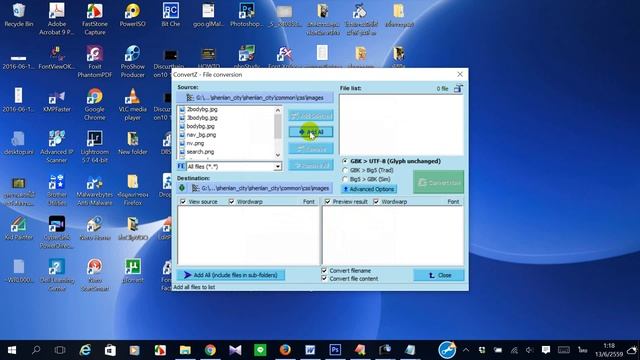Viewport: 640px width, 360px height.
Task: Open PowerISO desktop shortcut
Action: click(x=132, y=15)
